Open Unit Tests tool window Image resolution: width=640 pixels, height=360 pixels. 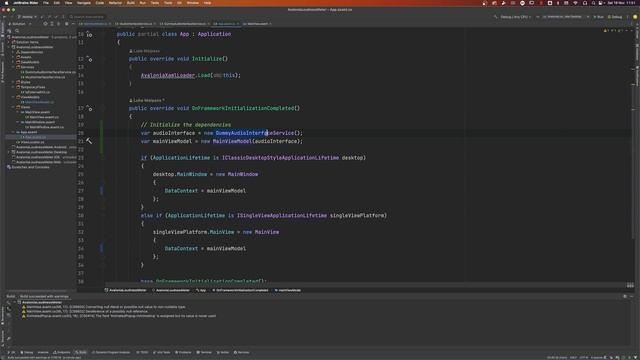(162, 352)
